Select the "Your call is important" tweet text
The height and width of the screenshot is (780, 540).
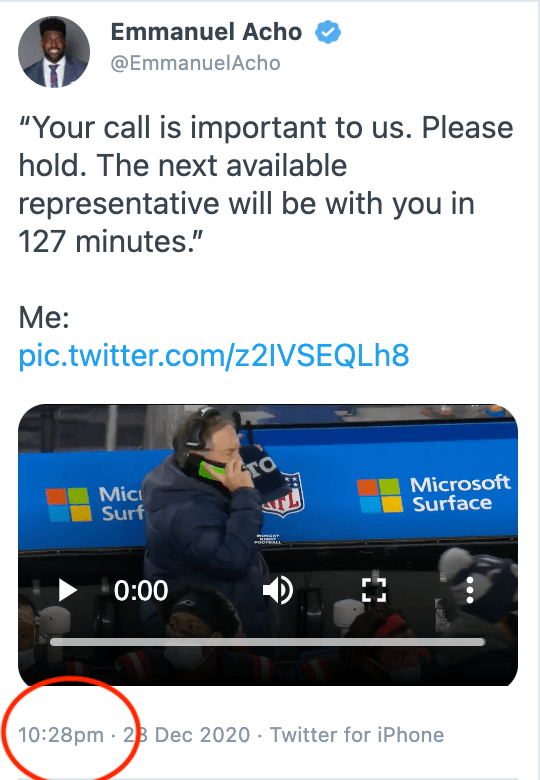click(266, 185)
